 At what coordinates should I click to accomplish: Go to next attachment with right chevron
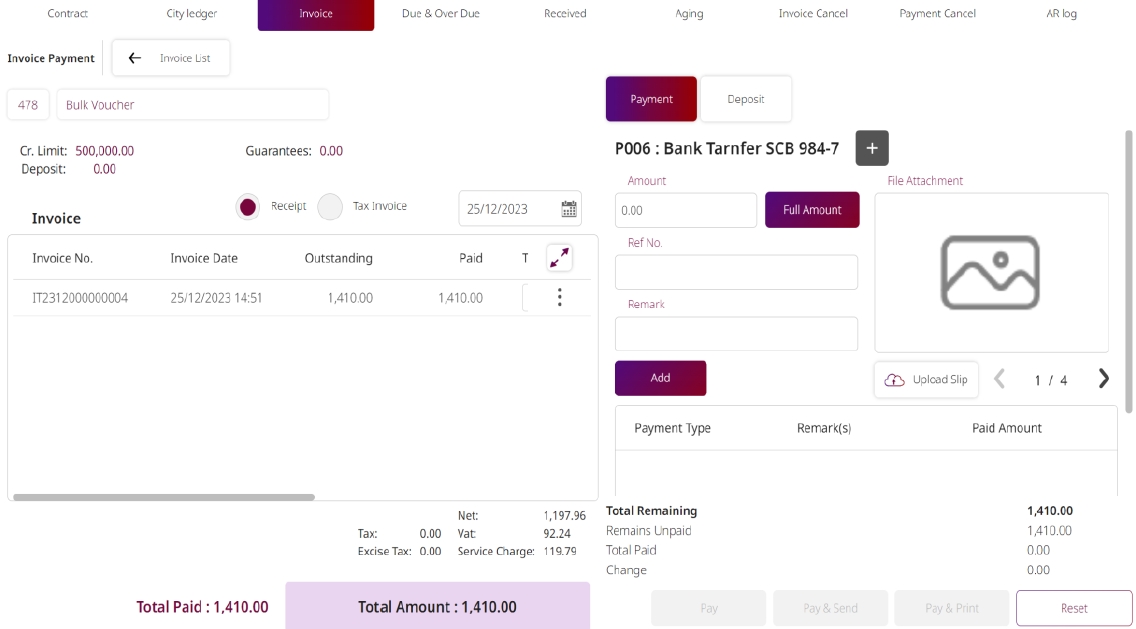(x=1103, y=379)
